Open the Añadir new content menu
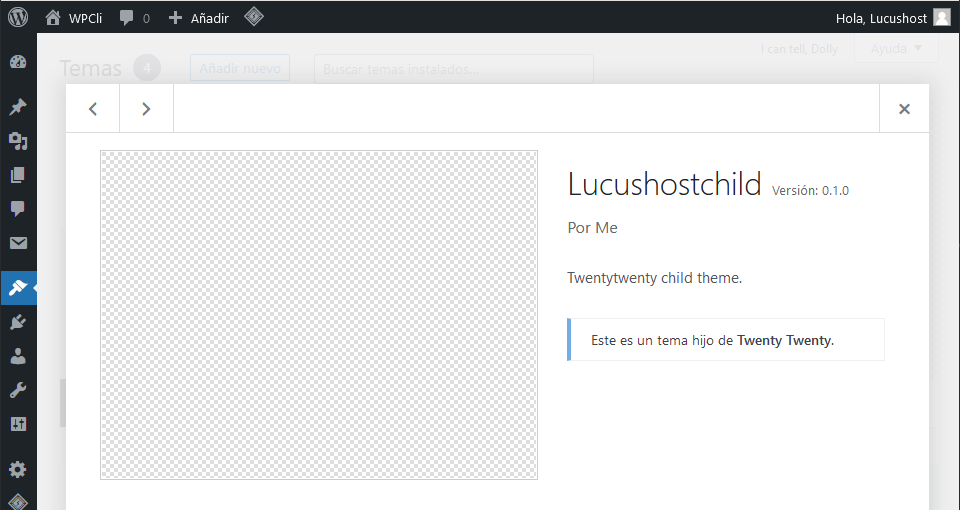 (198, 18)
